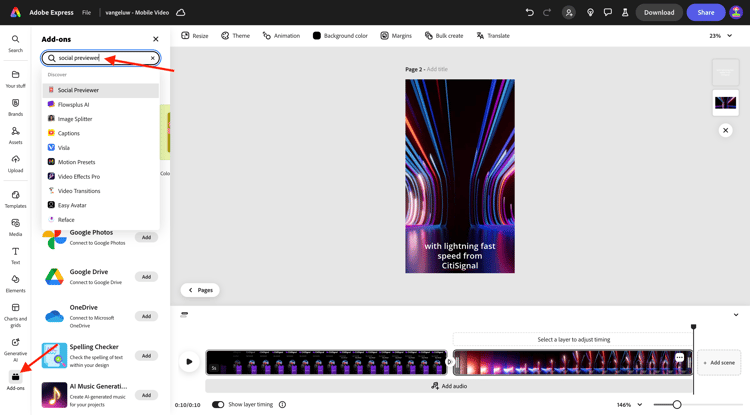Open the Assets panel
Image resolution: width=750 pixels, height=415 pixels.
point(15,135)
